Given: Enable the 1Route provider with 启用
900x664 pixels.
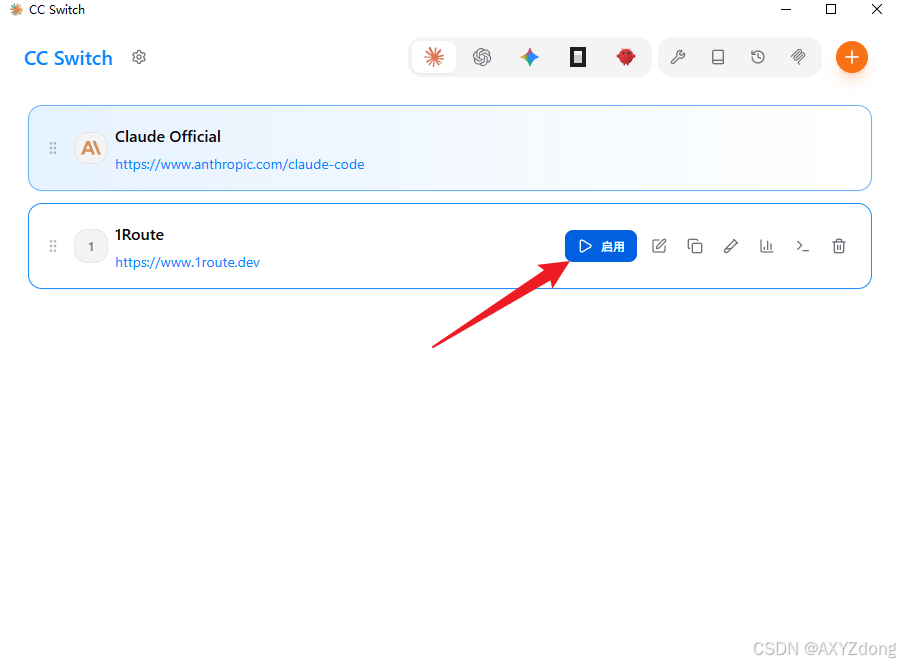Looking at the screenshot, I should click(x=601, y=246).
